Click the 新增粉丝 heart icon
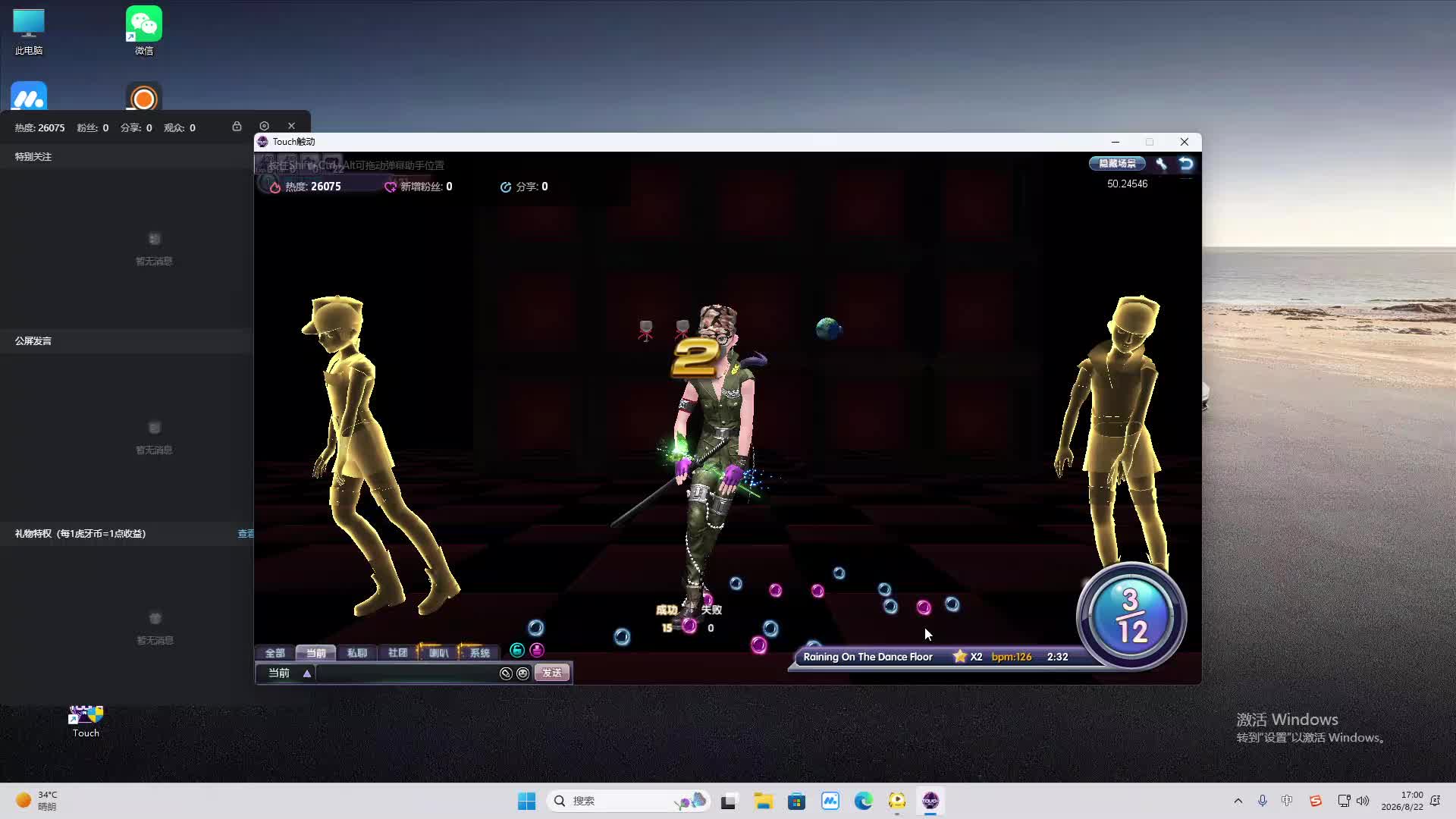Screen dimensions: 1456x819 click(390, 187)
